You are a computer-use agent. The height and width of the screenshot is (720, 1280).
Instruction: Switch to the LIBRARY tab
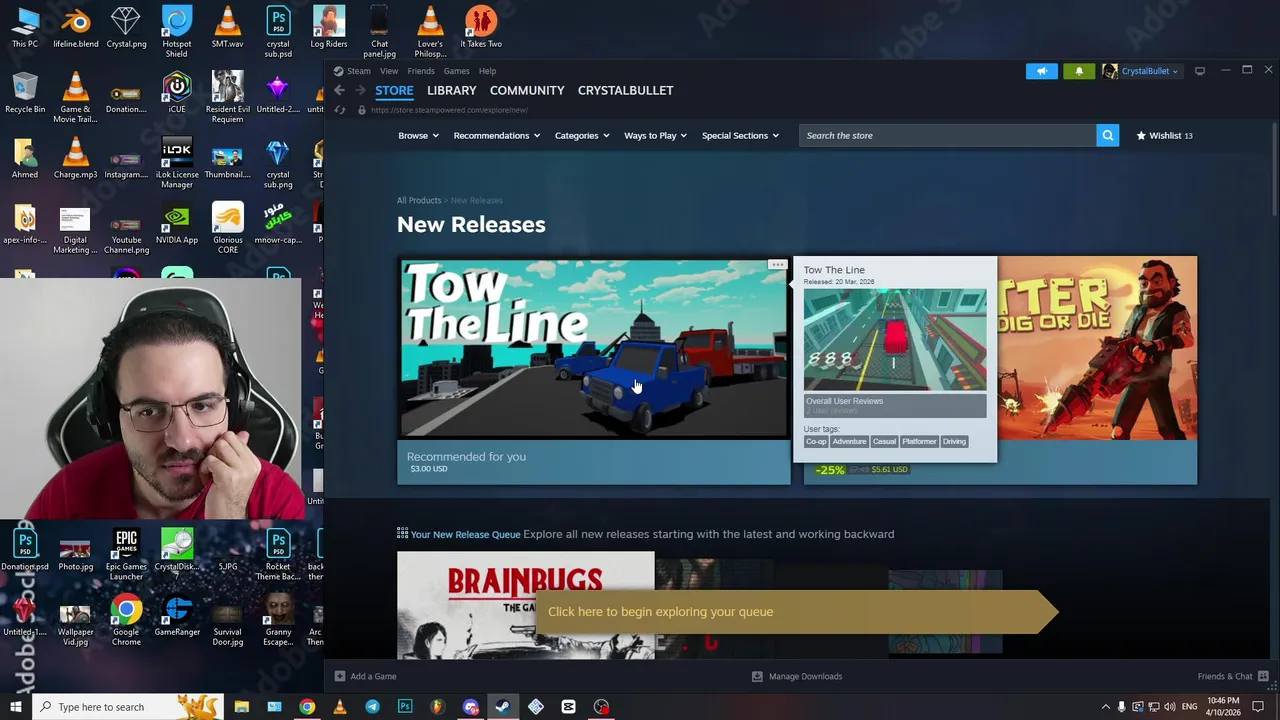tap(452, 90)
